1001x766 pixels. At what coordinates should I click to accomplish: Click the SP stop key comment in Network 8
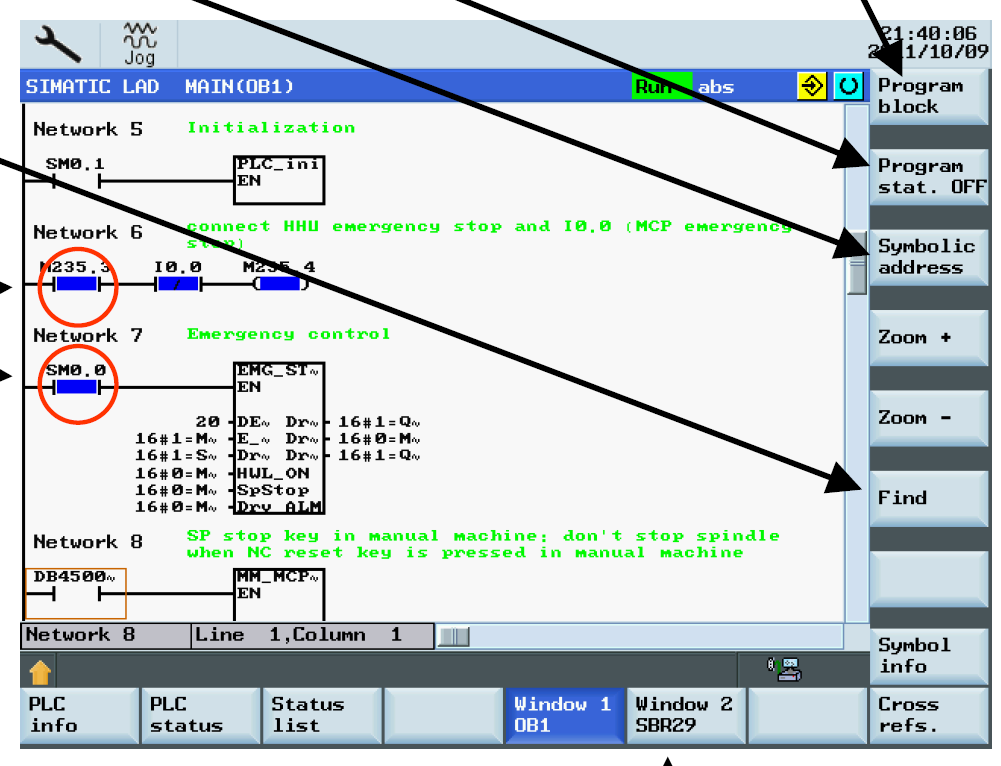[483, 544]
